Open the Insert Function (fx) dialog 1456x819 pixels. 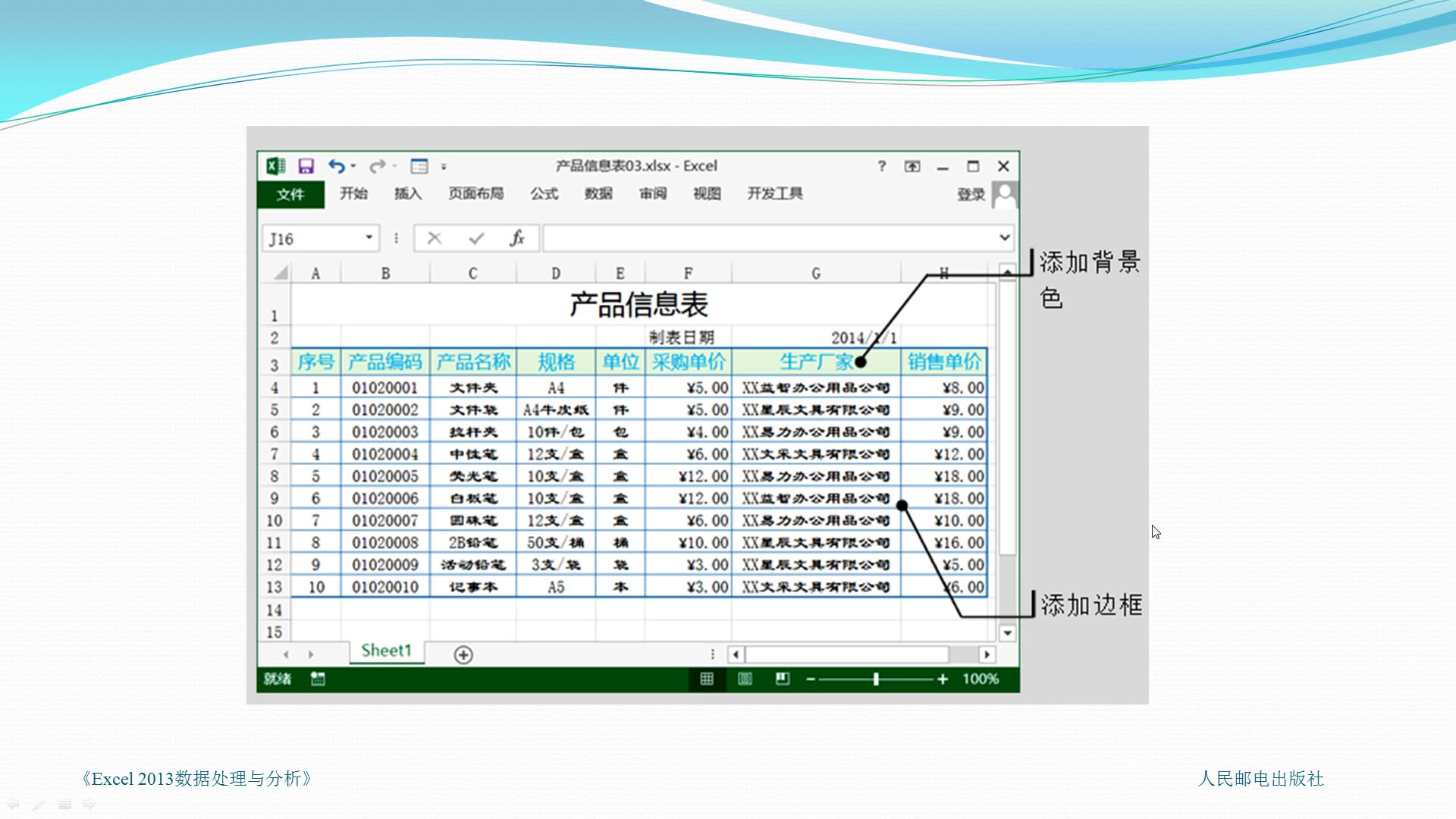(x=517, y=237)
